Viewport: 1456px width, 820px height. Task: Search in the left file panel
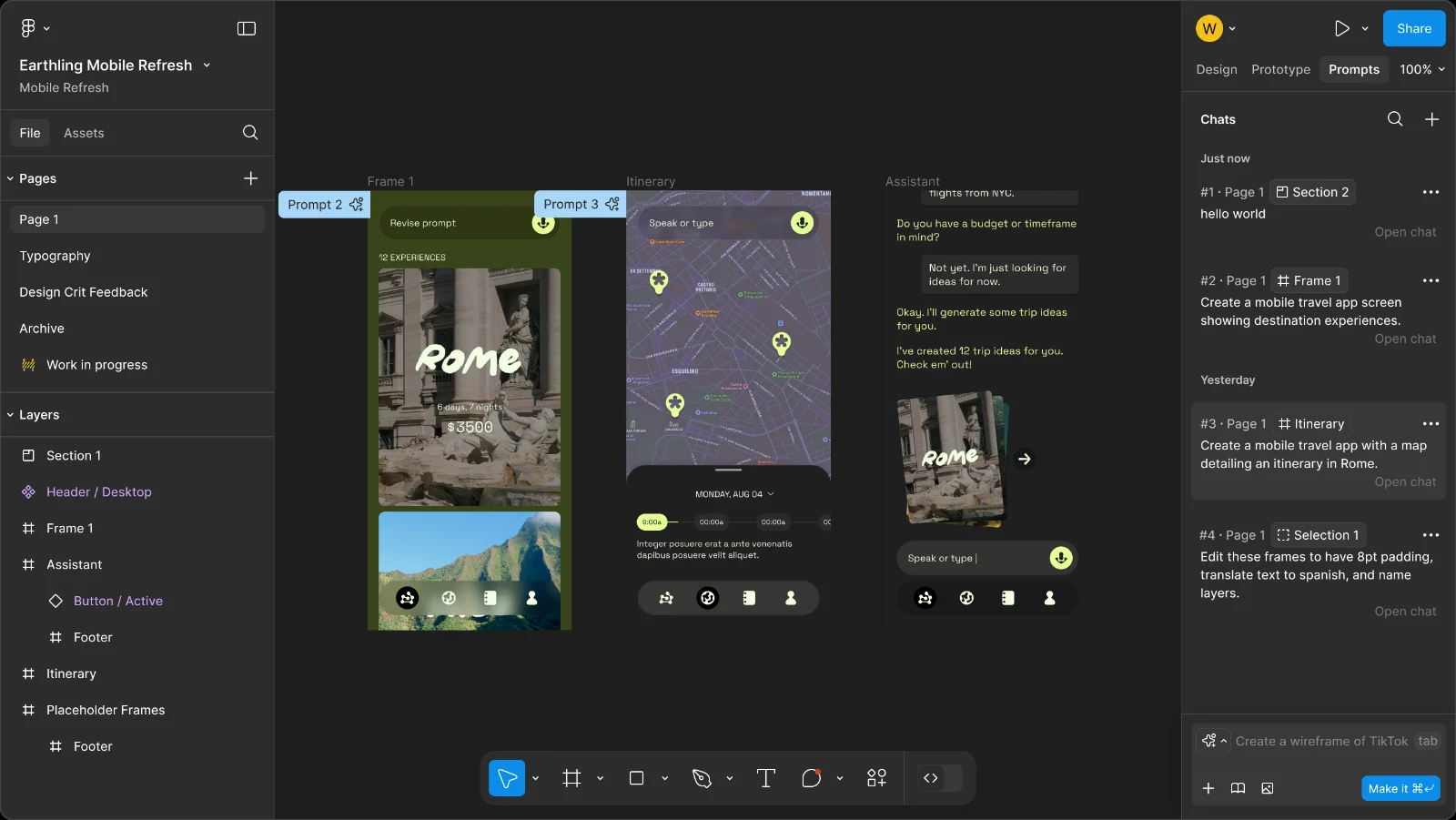pos(250,133)
